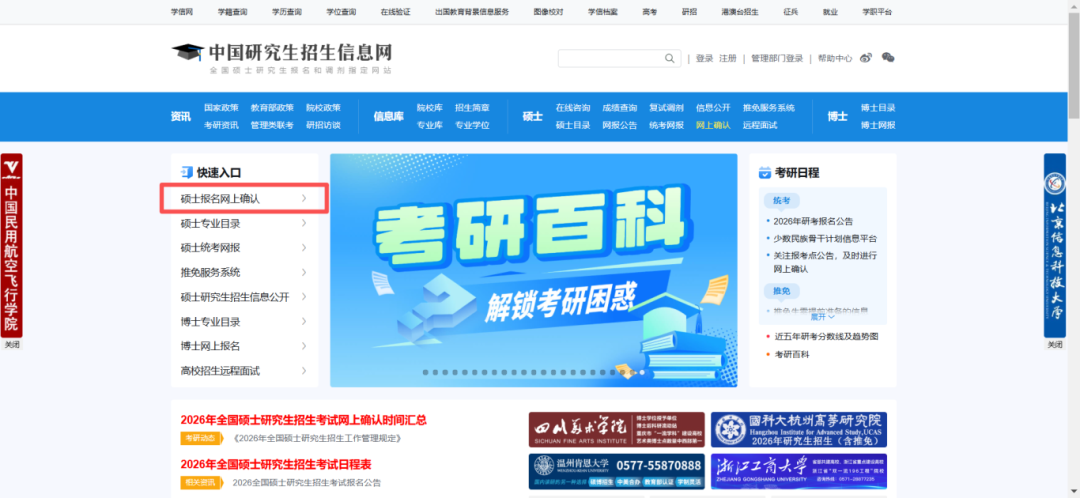Viewport: 1080px width, 498px height.
Task: Select 国家政策 in the blue nav
Action: point(221,108)
